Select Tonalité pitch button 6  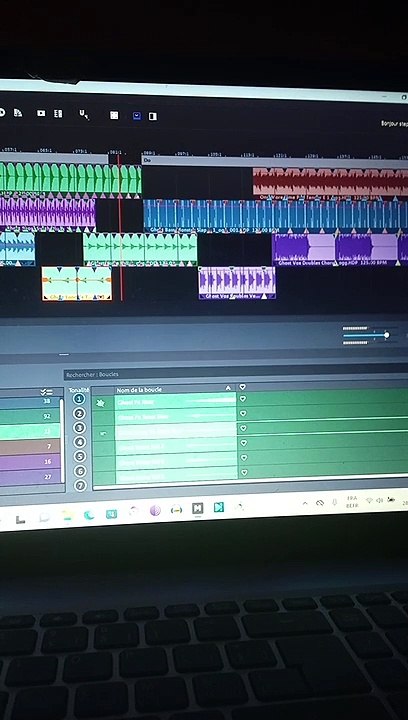point(80,471)
